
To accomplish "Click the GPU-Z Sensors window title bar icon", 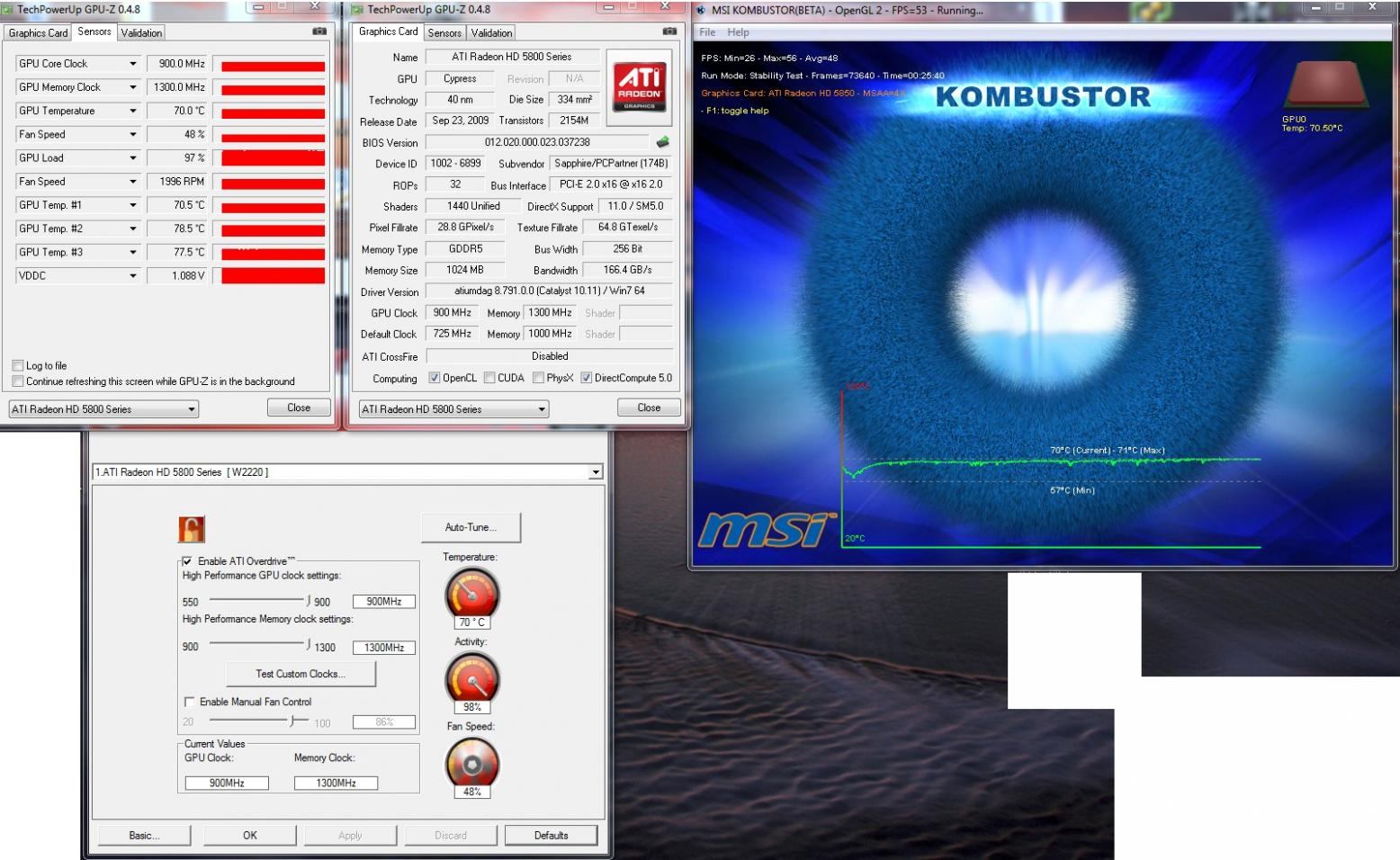I will click(x=7, y=10).
